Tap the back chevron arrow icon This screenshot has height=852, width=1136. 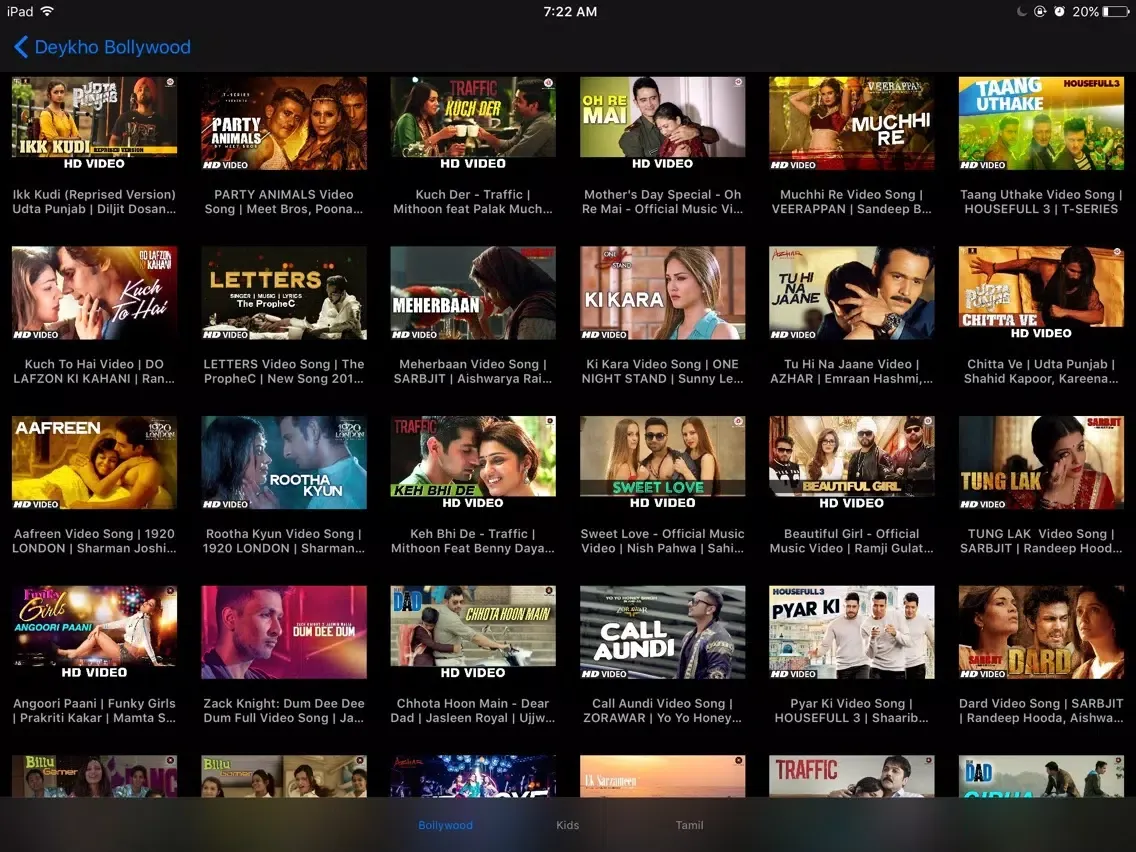tap(21, 47)
